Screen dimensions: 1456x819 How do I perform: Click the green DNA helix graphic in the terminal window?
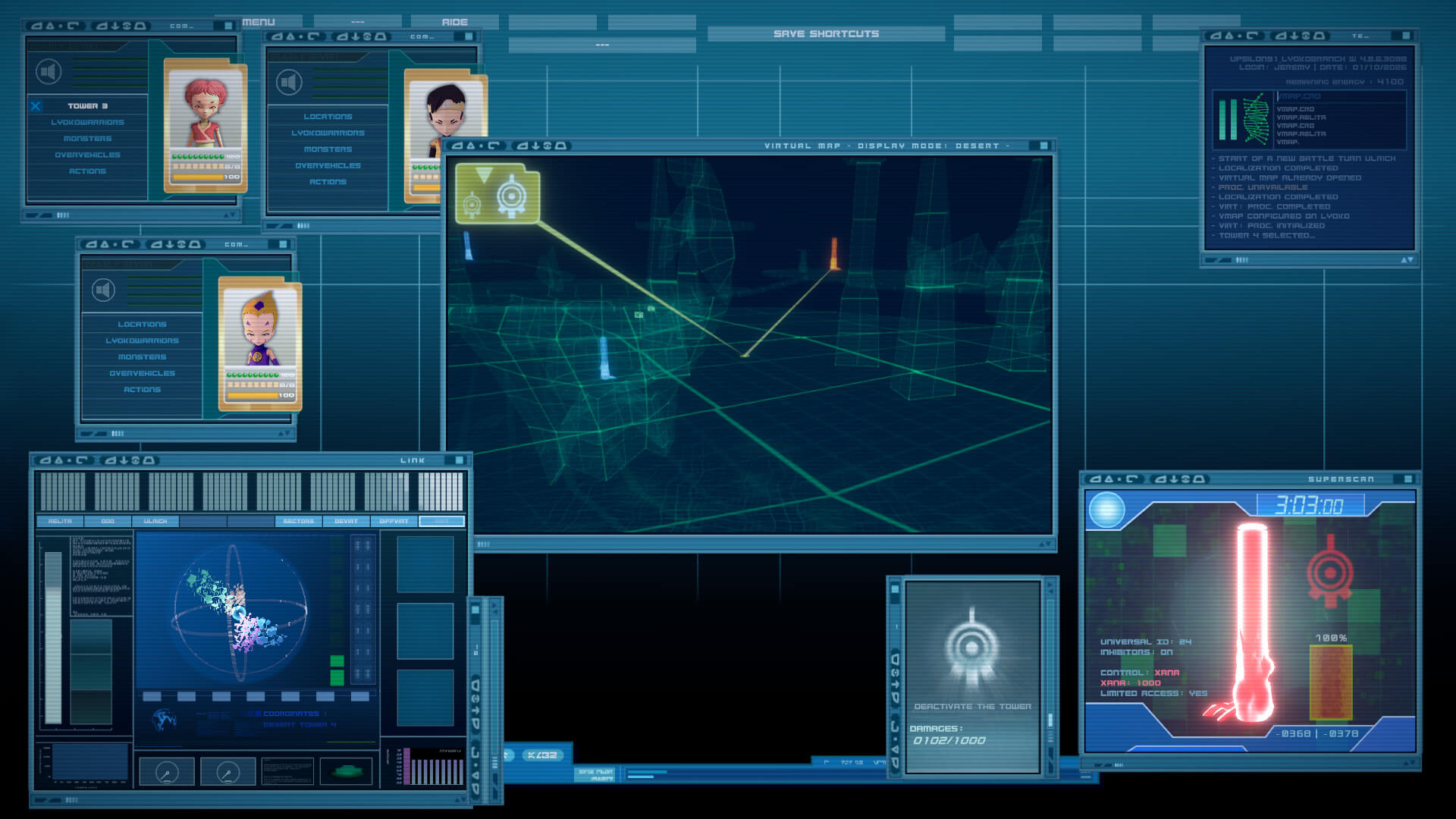[x=1256, y=119]
